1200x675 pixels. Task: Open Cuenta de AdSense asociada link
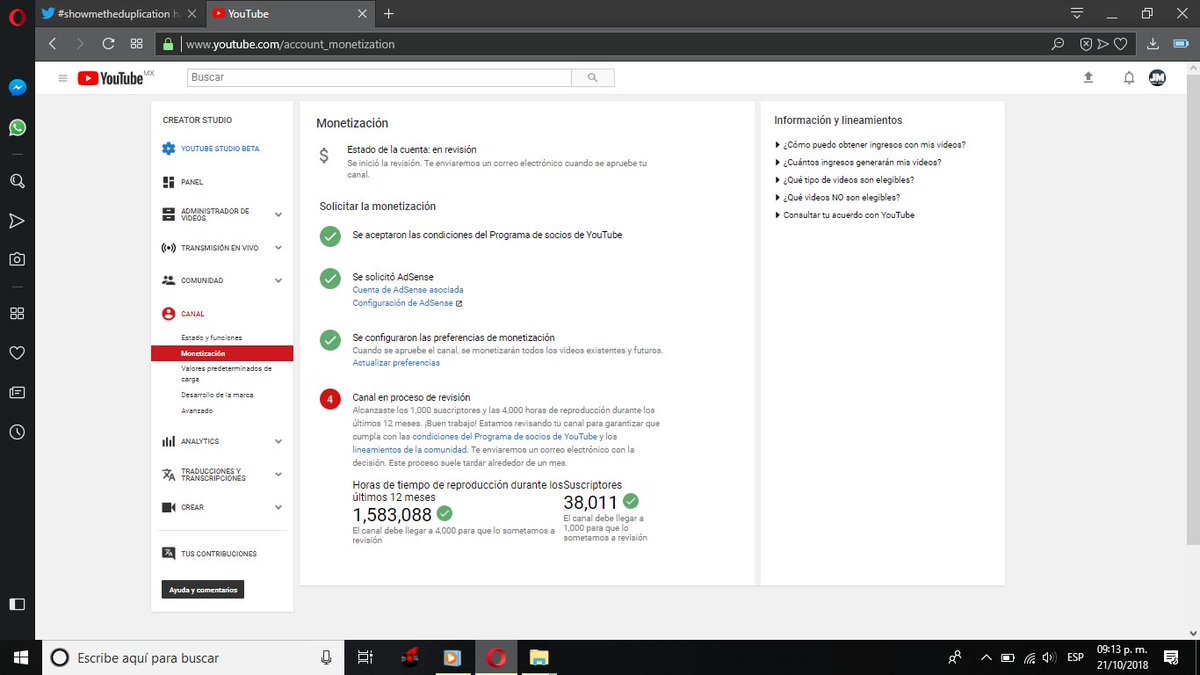[x=408, y=290]
